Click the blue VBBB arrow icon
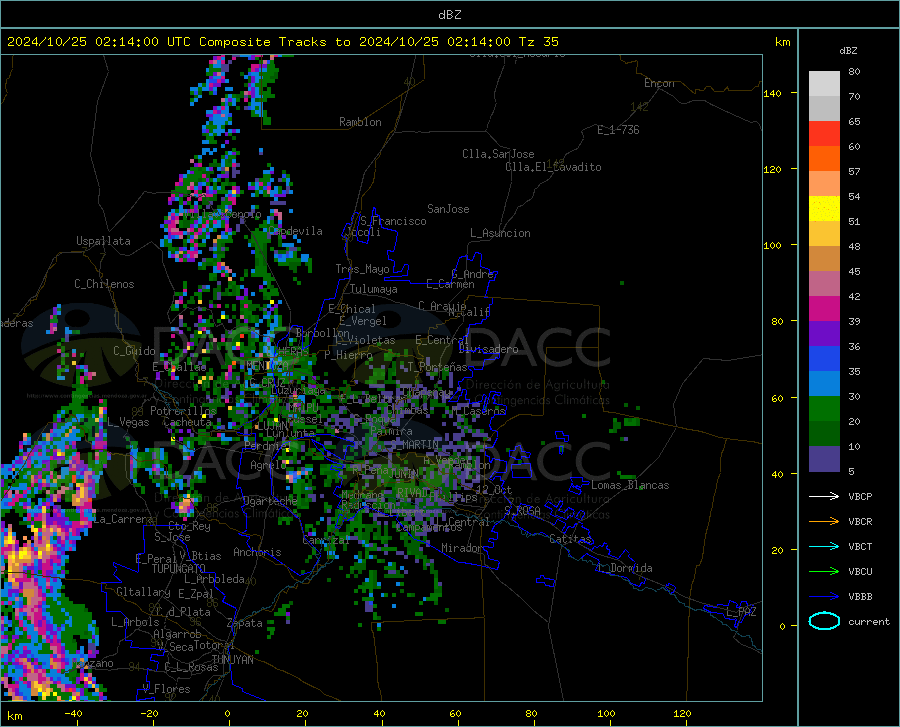The image size is (900, 727). [824, 597]
